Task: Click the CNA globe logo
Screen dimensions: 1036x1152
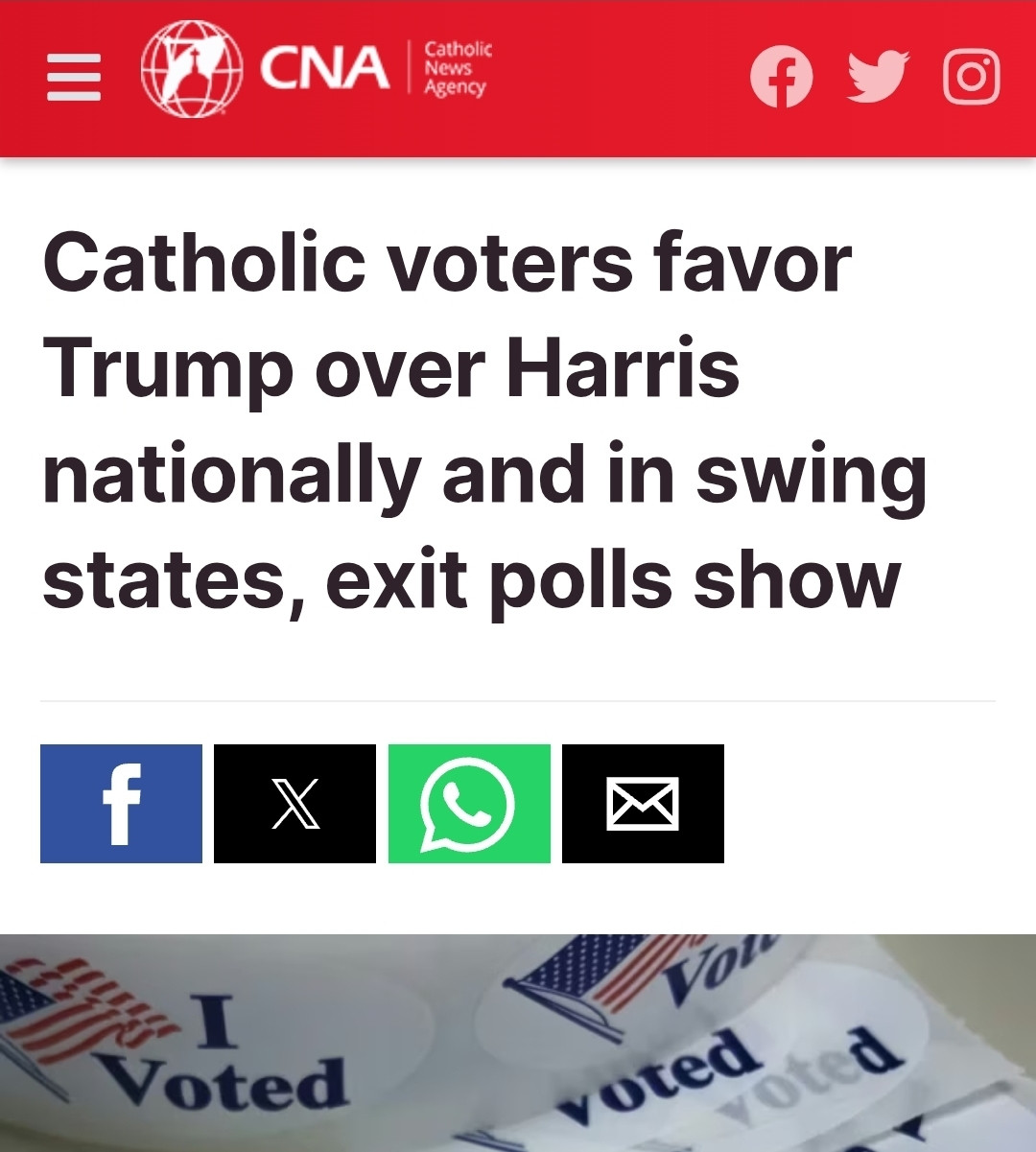Action: point(192,69)
